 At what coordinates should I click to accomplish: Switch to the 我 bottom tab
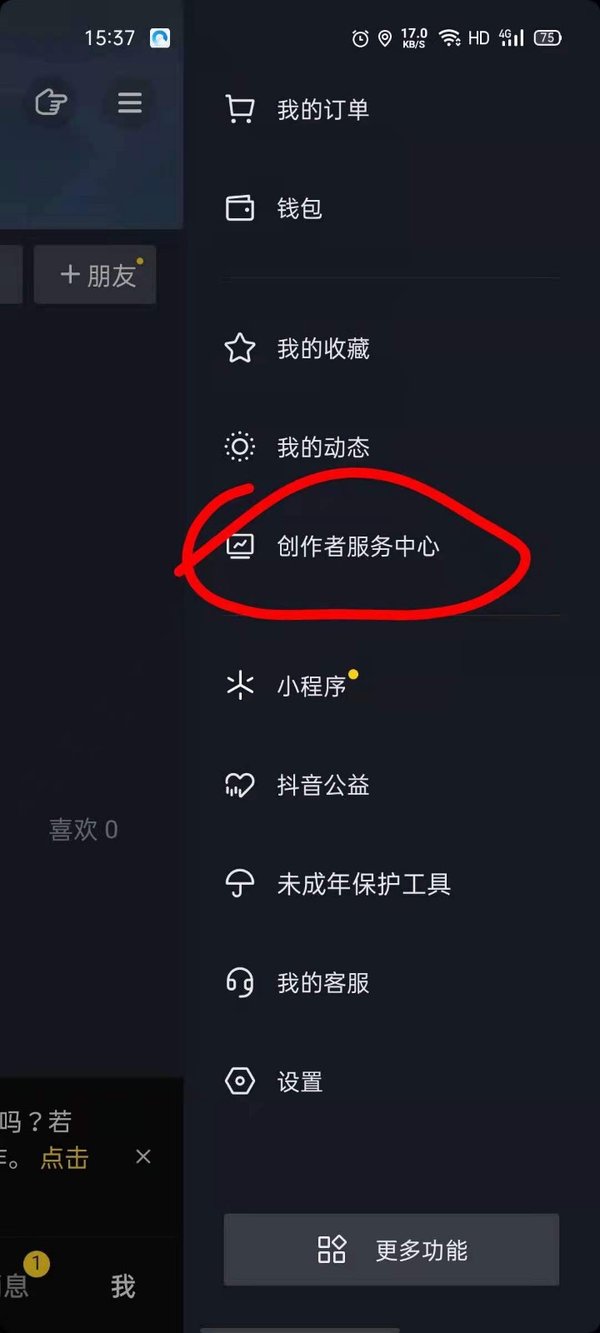pos(123,1286)
